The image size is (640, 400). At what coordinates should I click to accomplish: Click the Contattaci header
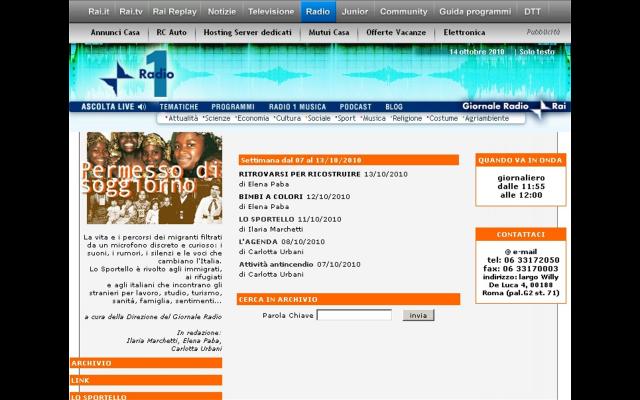pos(520,235)
